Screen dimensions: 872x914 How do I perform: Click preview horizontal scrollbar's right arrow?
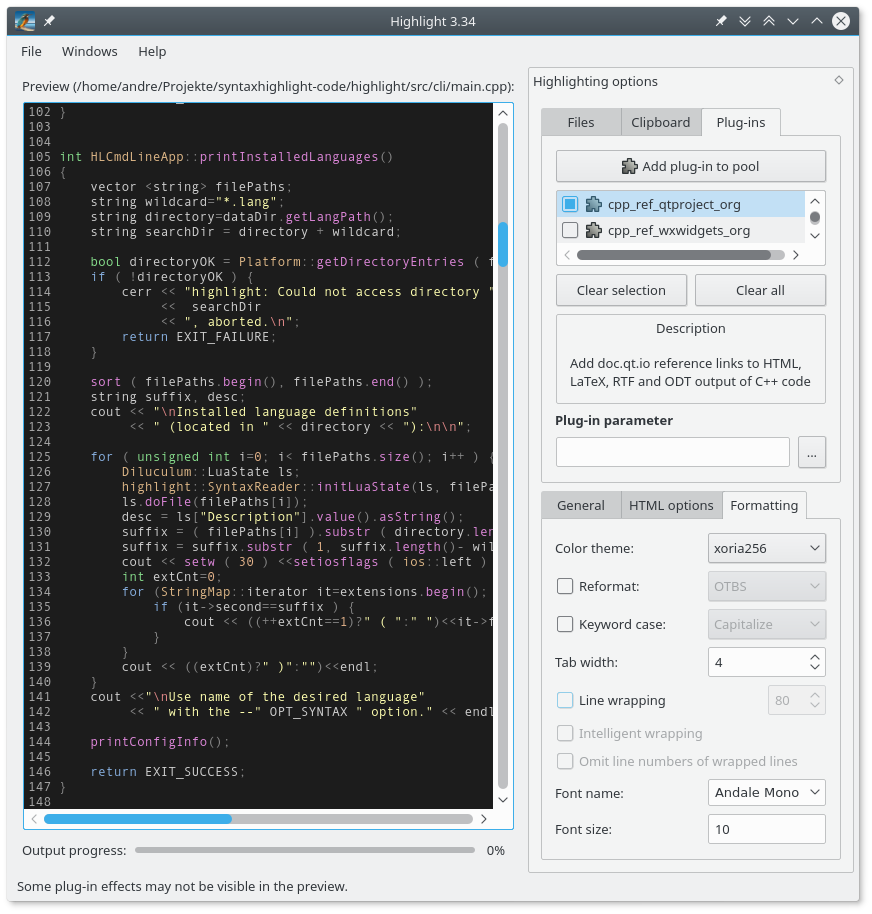pos(484,819)
